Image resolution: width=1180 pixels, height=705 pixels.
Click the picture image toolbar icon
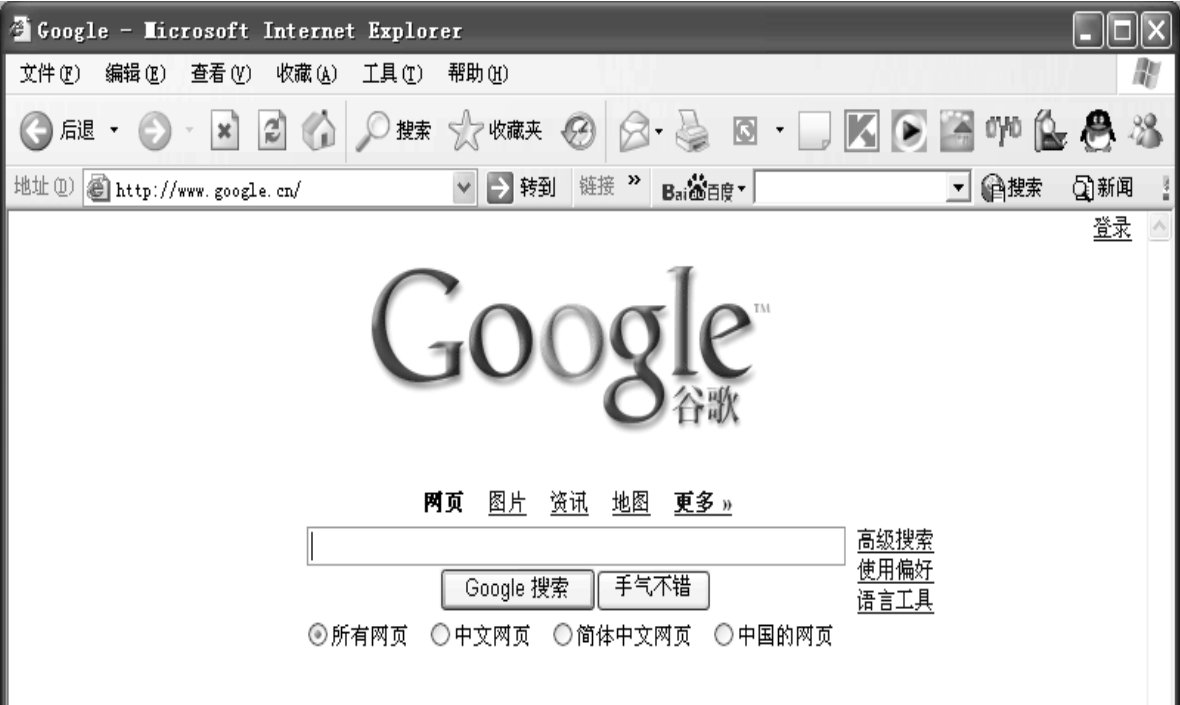pos(956,131)
